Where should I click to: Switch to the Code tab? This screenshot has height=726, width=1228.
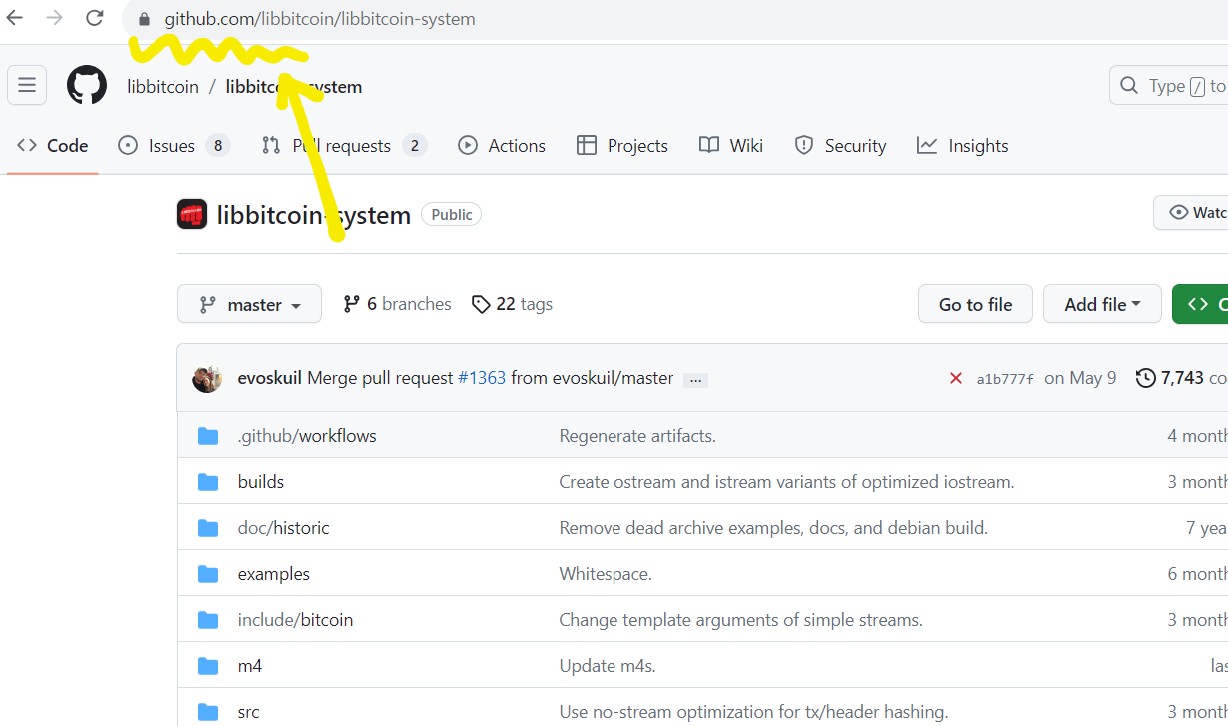(53, 146)
